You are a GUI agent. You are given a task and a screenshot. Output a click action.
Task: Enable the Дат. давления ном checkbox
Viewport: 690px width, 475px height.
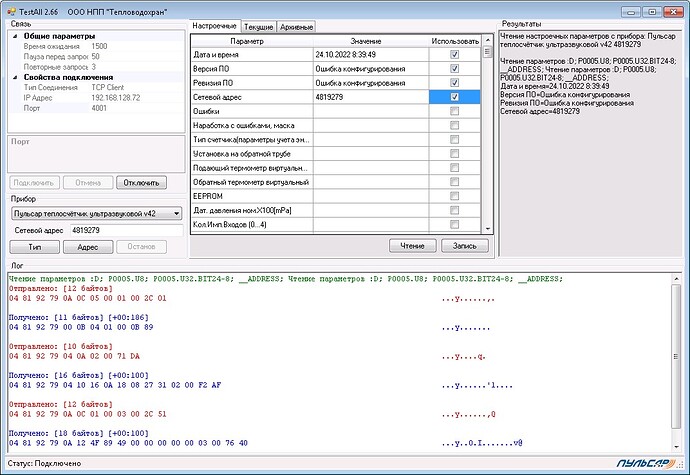coord(455,210)
